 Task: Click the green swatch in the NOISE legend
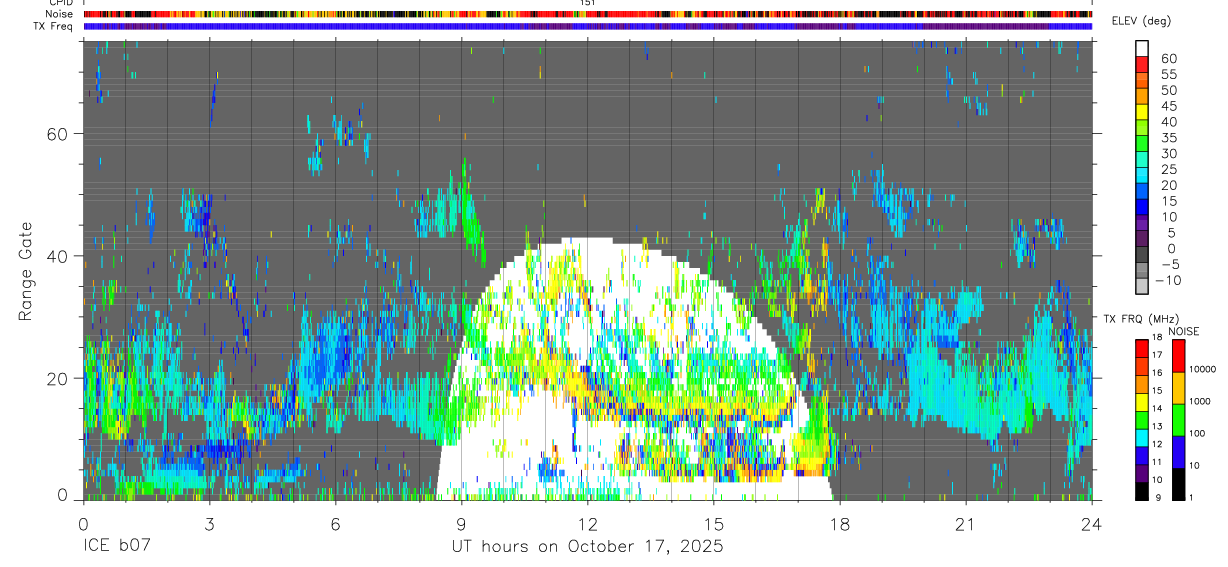[x=1179, y=420]
